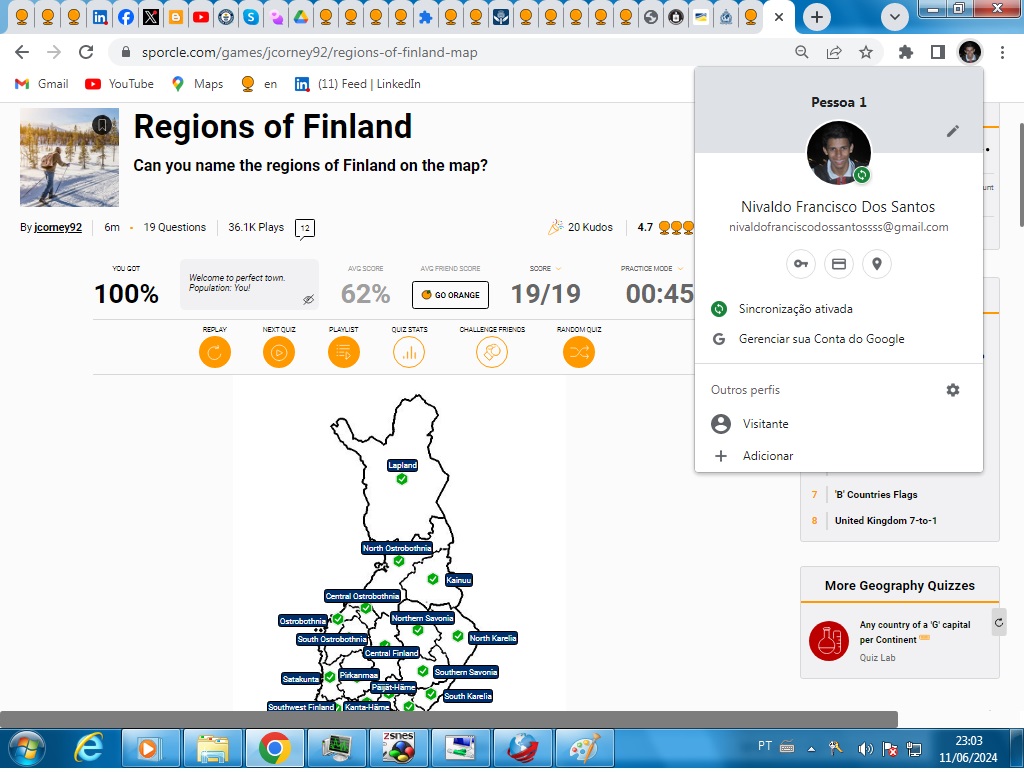Select the Replay quiz icon

point(215,352)
